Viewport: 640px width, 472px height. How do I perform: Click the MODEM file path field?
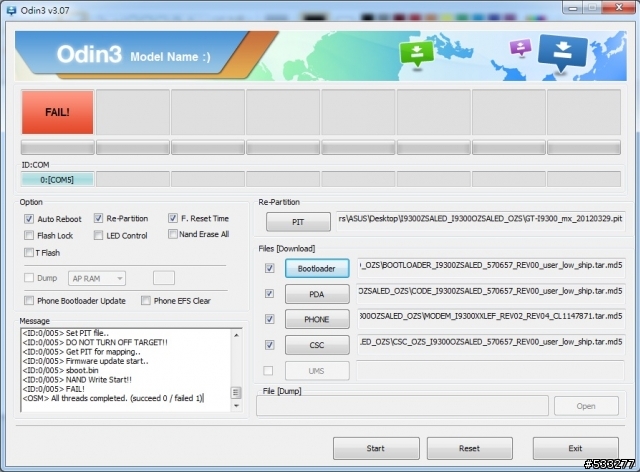tap(491, 317)
